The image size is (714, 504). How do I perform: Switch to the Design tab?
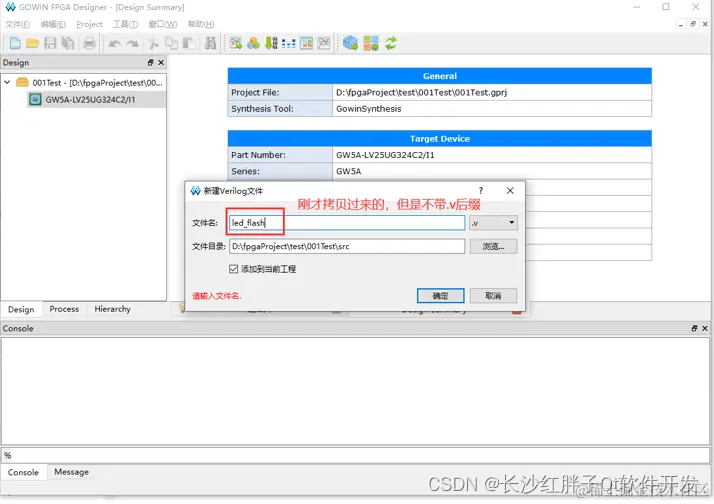coord(21,310)
